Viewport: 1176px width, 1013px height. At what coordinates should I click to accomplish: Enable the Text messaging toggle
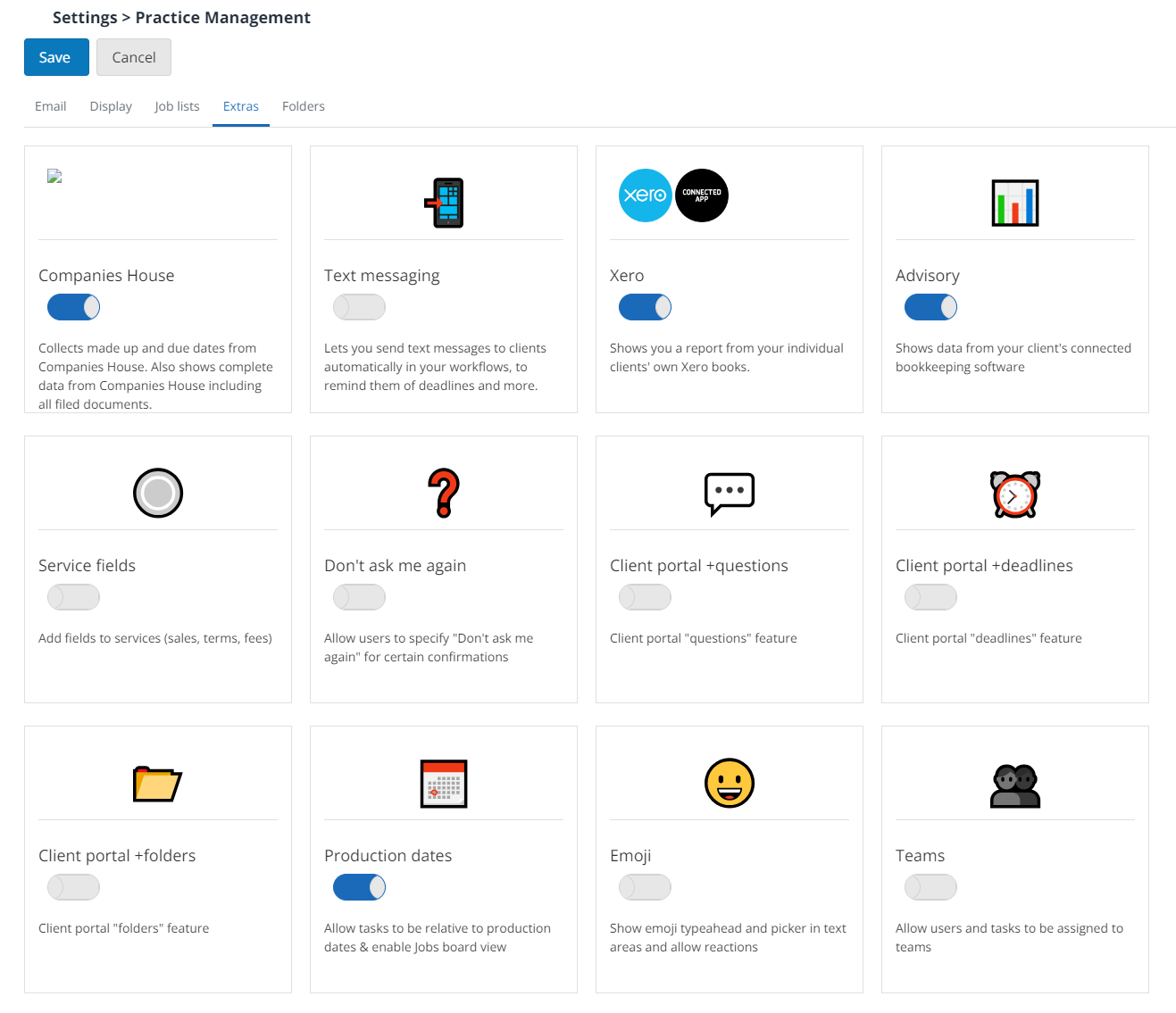(359, 307)
